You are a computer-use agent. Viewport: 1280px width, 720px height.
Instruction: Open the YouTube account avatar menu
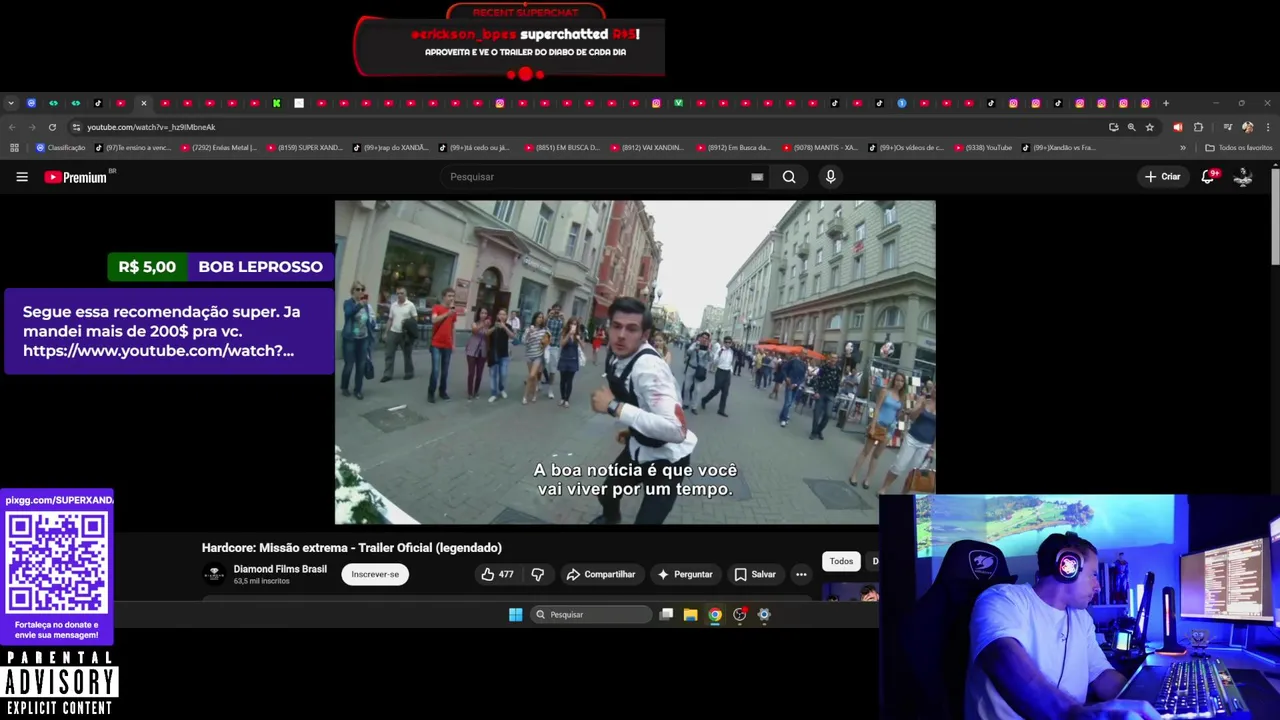point(1243,177)
